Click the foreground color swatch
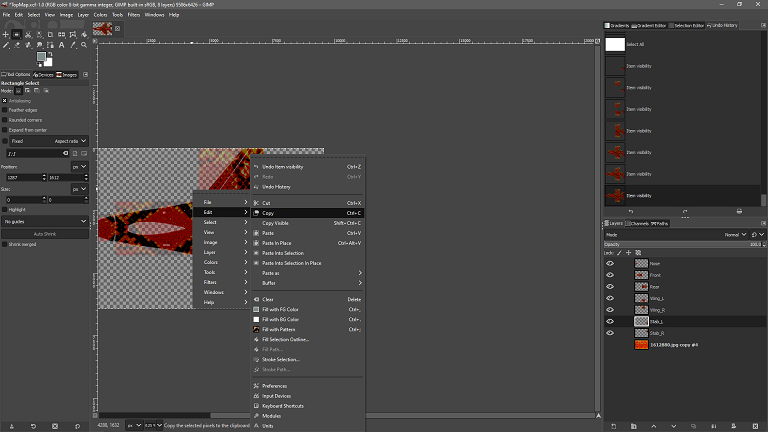This screenshot has width=768, height=432. (x=42, y=57)
